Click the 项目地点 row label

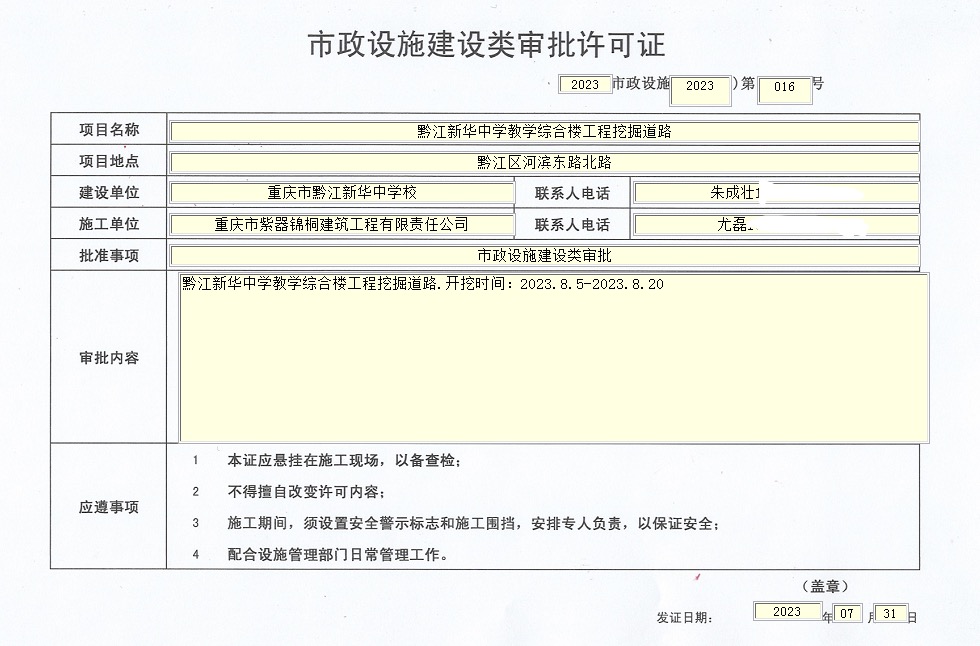pyautogui.click(x=109, y=161)
